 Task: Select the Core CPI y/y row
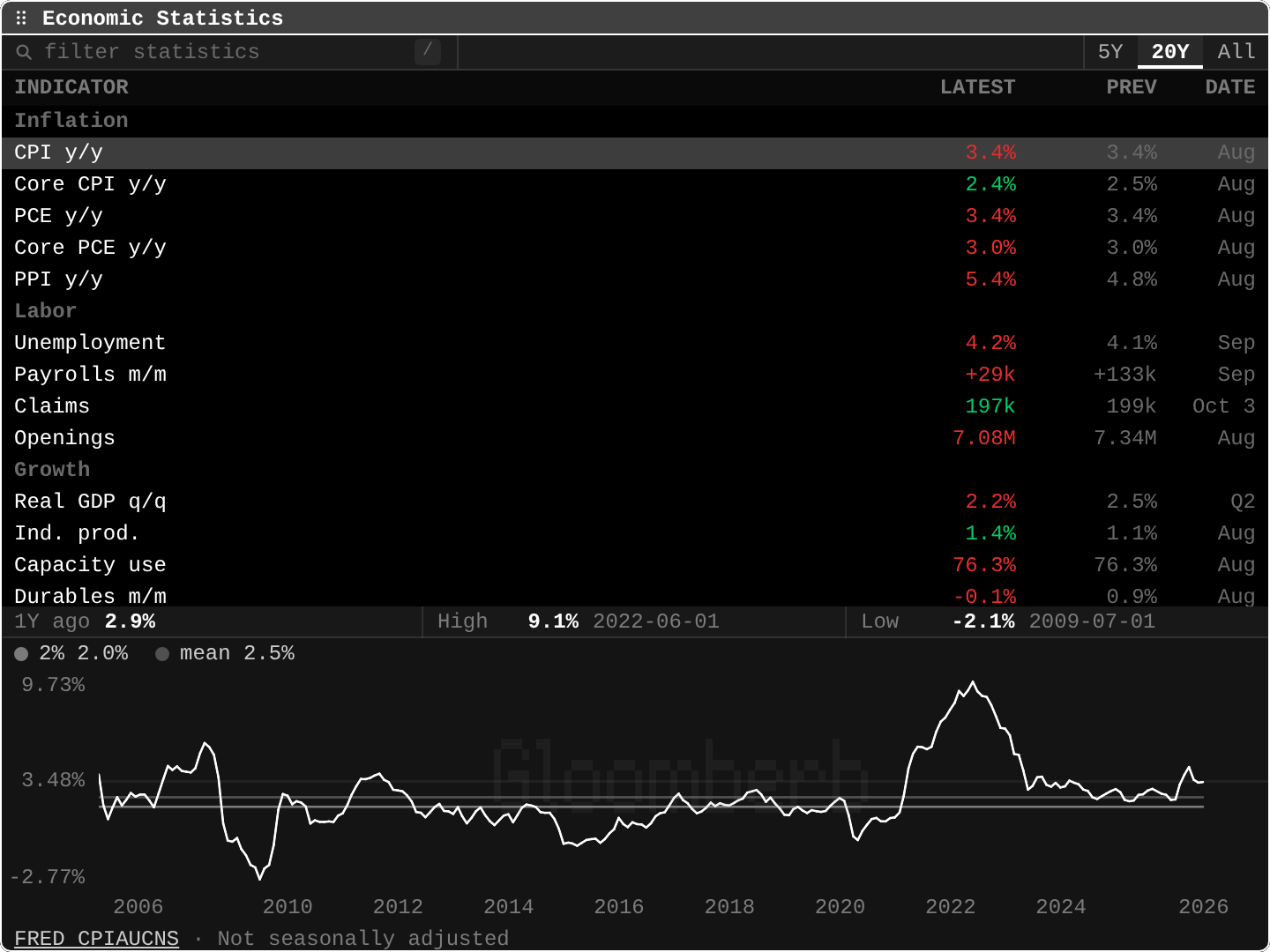[635, 184]
